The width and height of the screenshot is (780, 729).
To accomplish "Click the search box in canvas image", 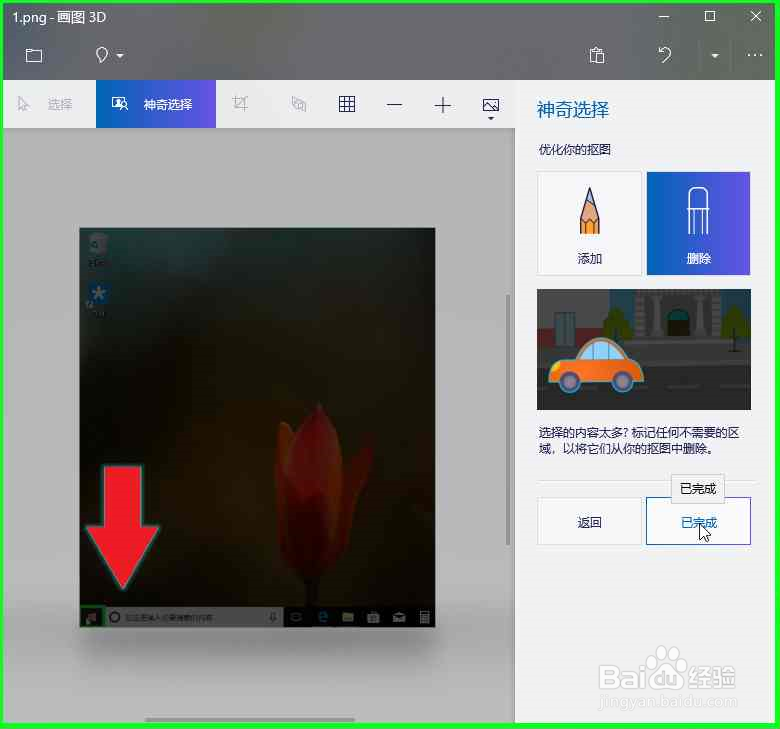I will pos(194,618).
